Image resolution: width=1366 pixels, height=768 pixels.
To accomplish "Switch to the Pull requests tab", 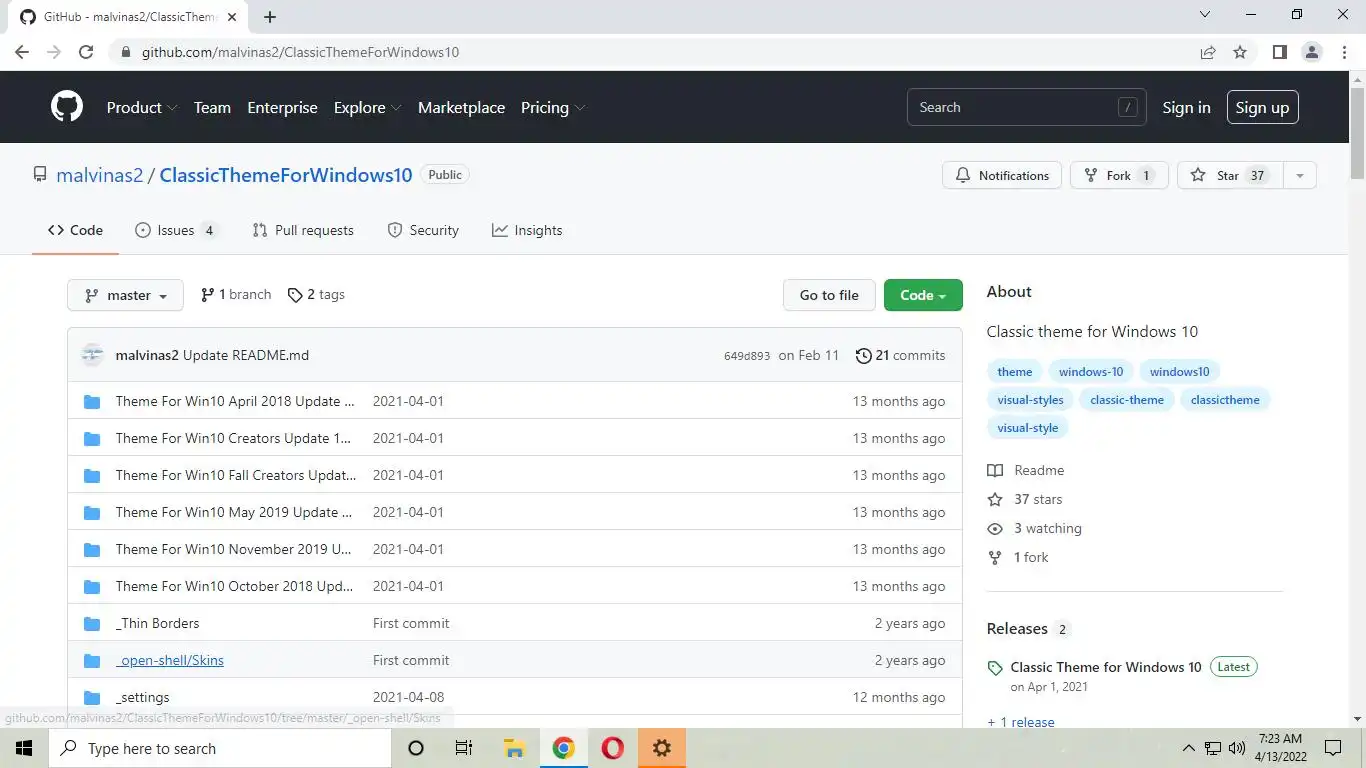I will click(303, 230).
